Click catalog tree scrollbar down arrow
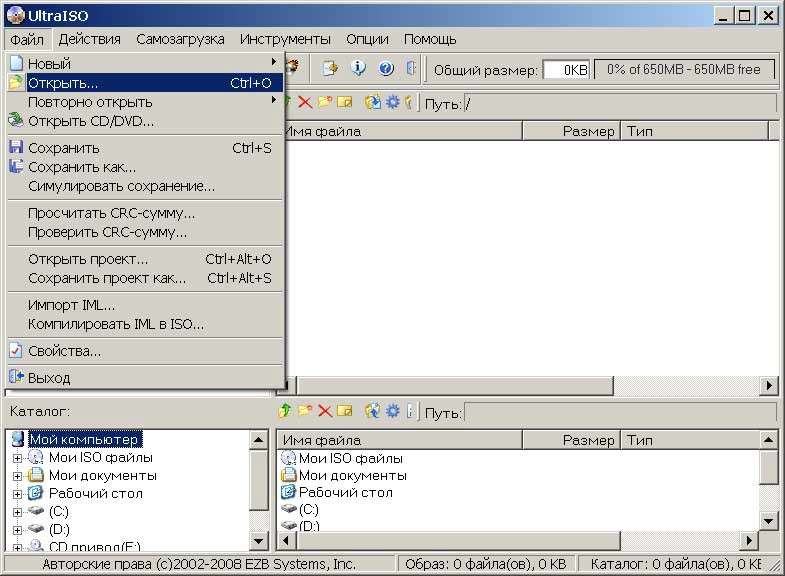Screen dimensions: 785x576 tap(258, 540)
